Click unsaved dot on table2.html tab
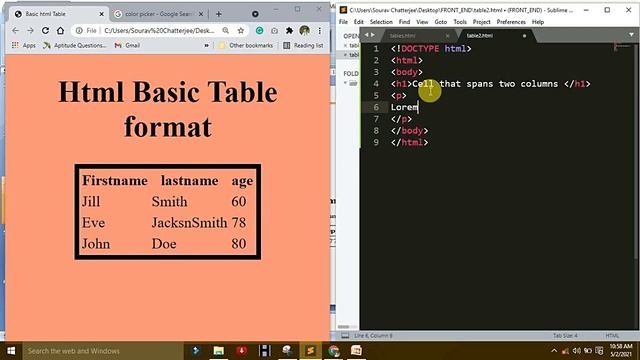This screenshot has height=360, width=640. (x=524, y=36)
